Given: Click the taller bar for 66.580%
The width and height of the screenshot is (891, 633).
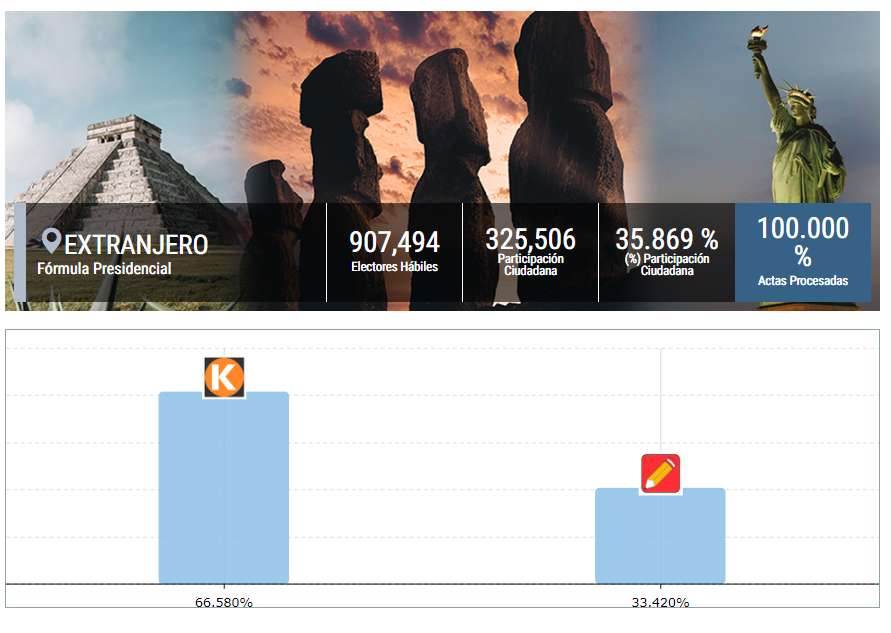Looking at the screenshot, I should [x=224, y=488].
